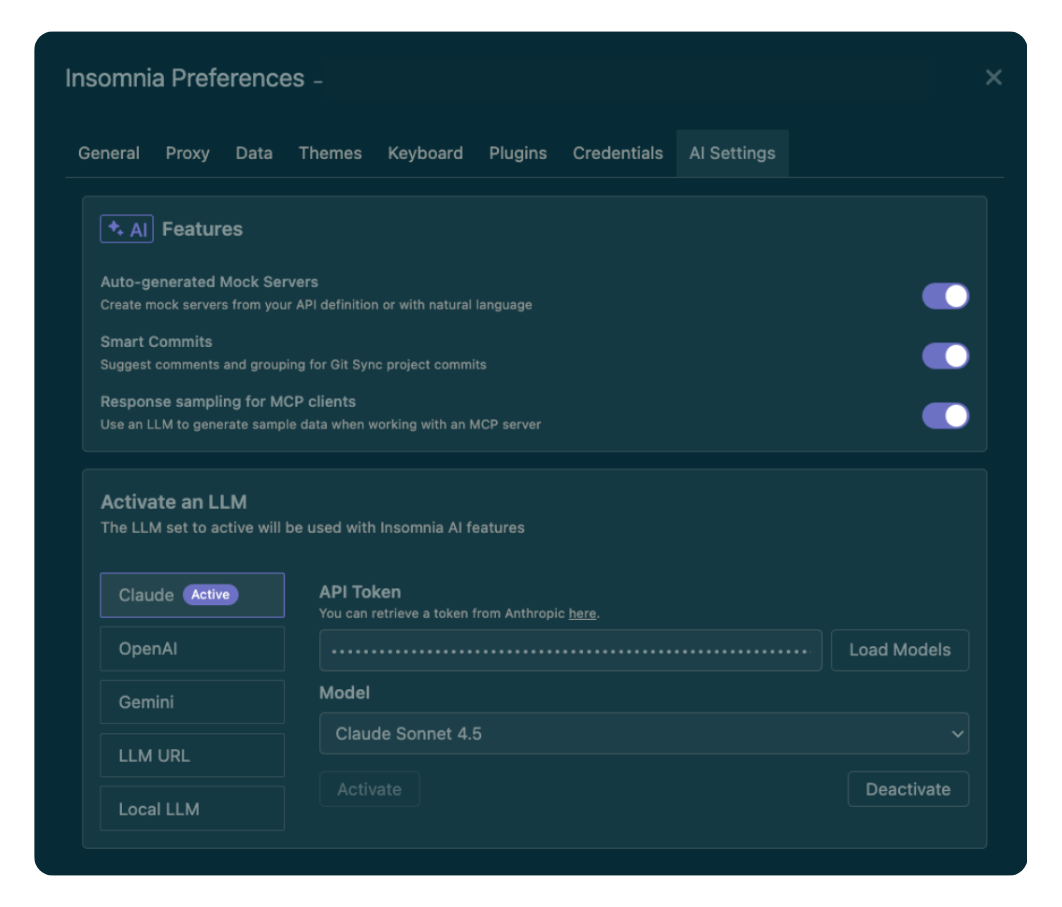This screenshot has height=907, width=1062.
Task: Toggle Auto-generated Mock Servers switch
Action: [x=945, y=296]
